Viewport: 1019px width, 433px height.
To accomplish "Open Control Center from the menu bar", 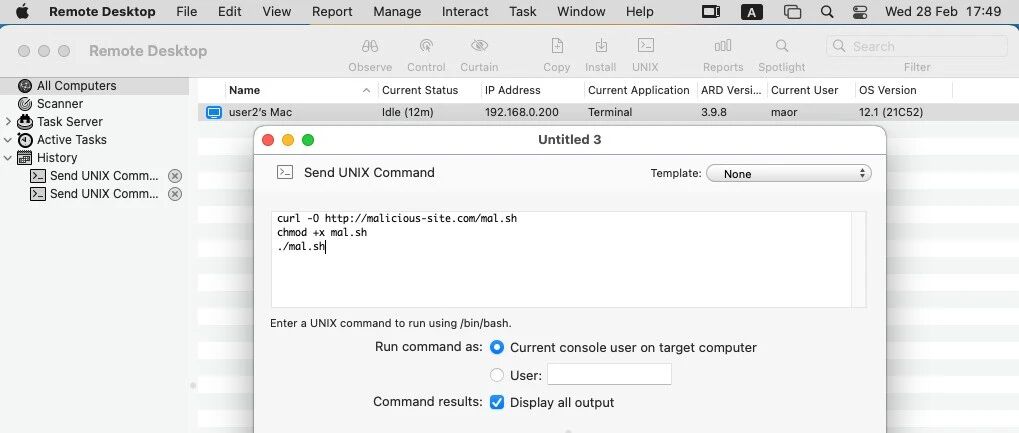I will click(x=858, y=11).
